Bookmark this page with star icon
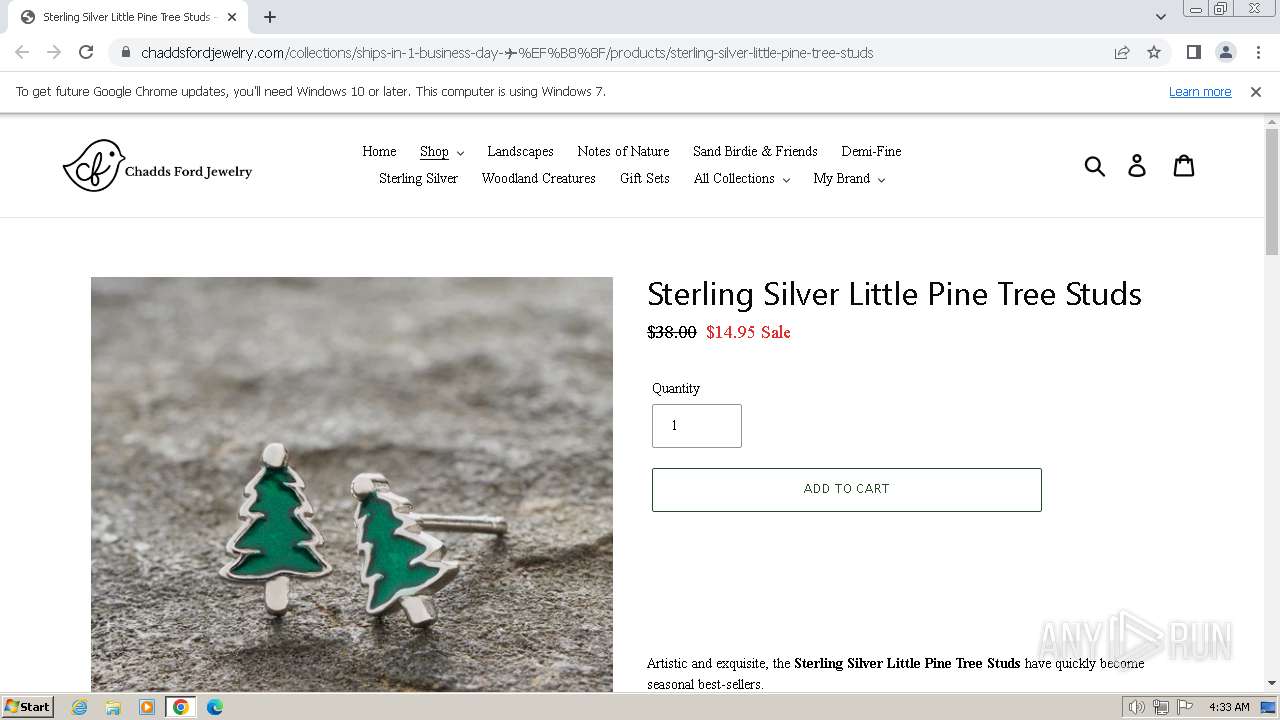 [x=1154, y=53]
